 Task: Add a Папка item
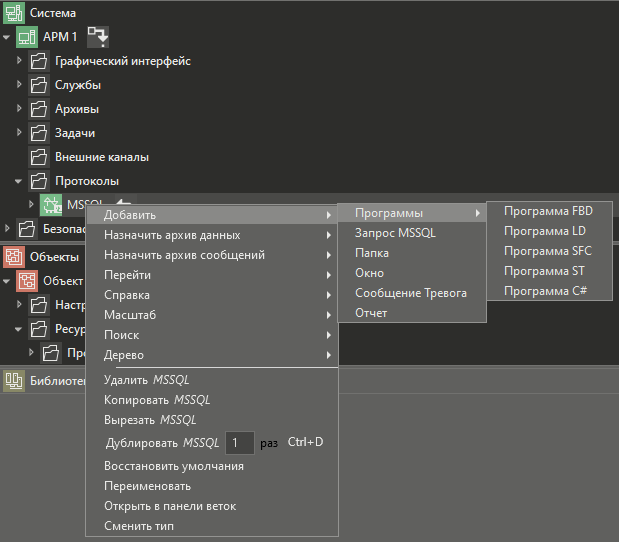pos(412,253)
